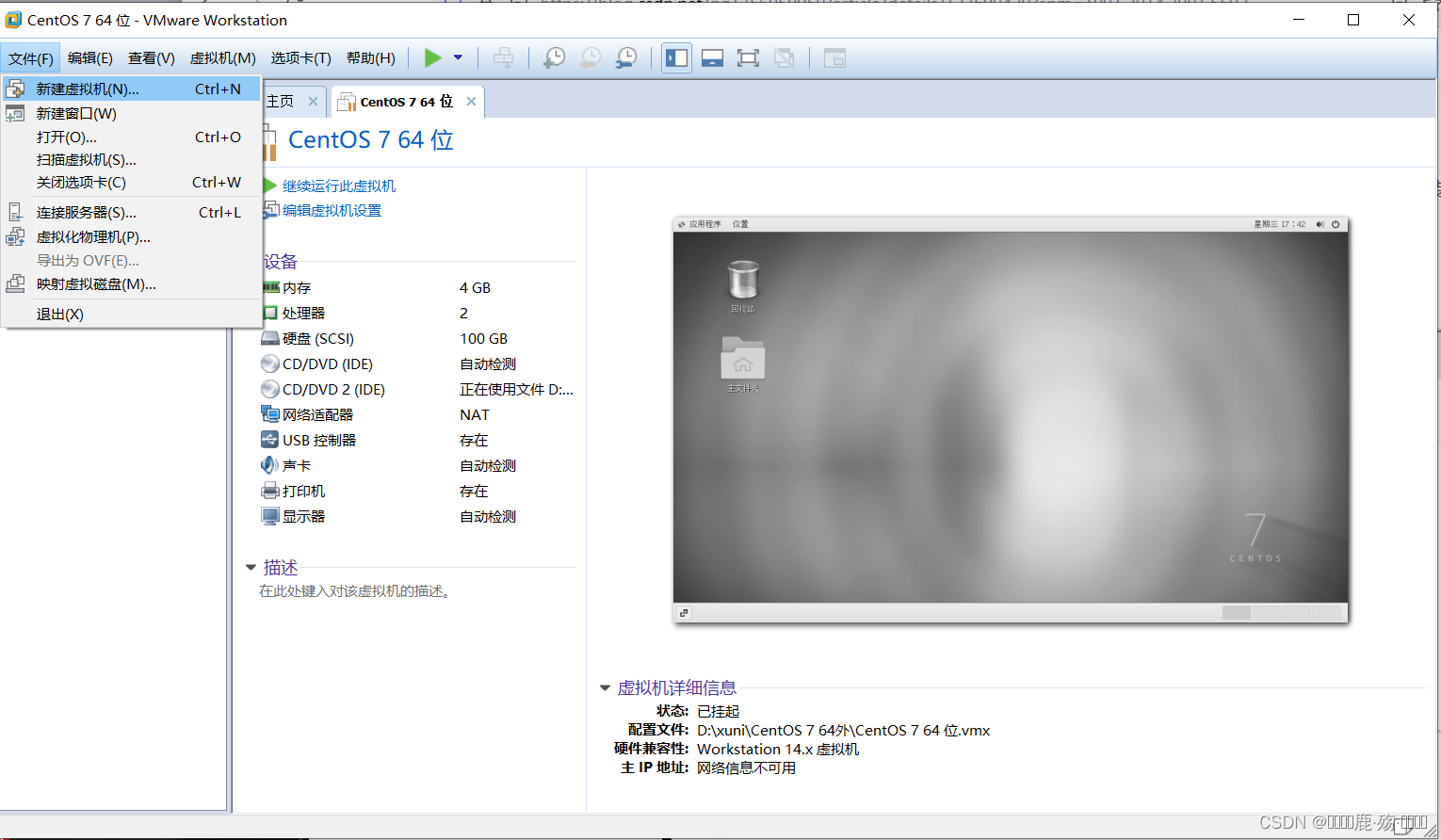Choose 连接服务器(S)... menu entry
Screen dimensions: 1441x840
(132, 212)
